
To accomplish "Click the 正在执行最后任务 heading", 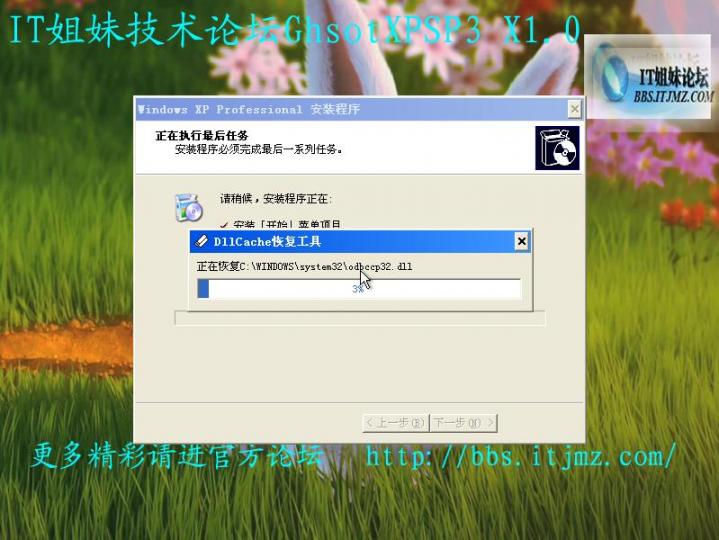I will 202,135.
